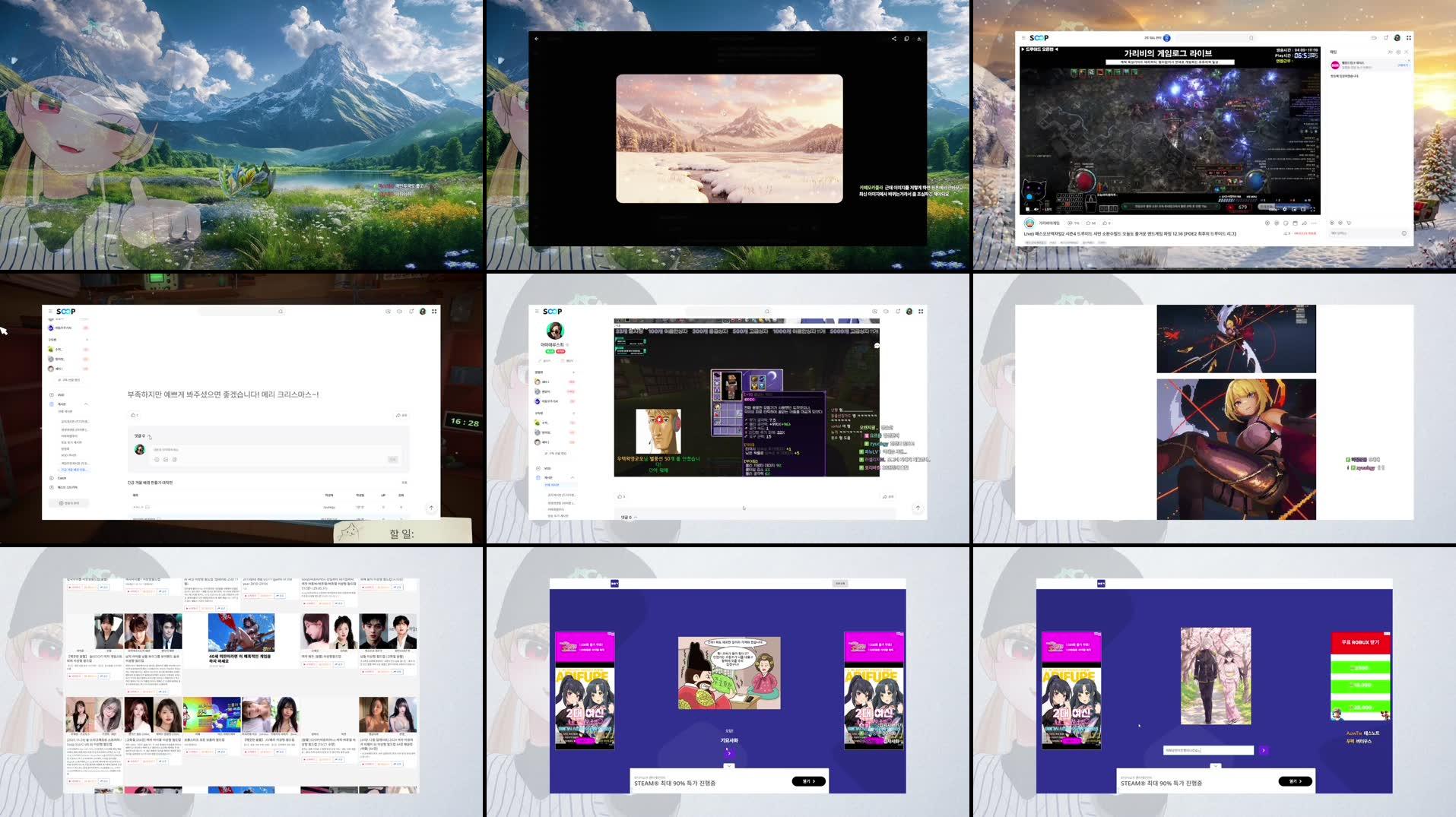Click the search magnifier icon in the header
The image size is (1456, 817).
[x=1251, y=37]
